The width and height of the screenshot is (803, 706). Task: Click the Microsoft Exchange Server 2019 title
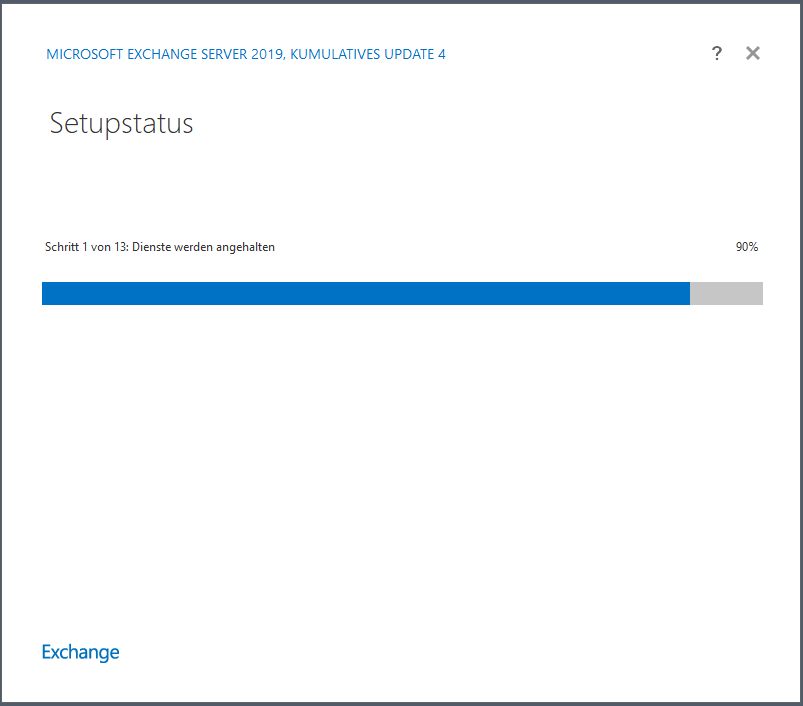pyautogui.click(x=246, y=54)
